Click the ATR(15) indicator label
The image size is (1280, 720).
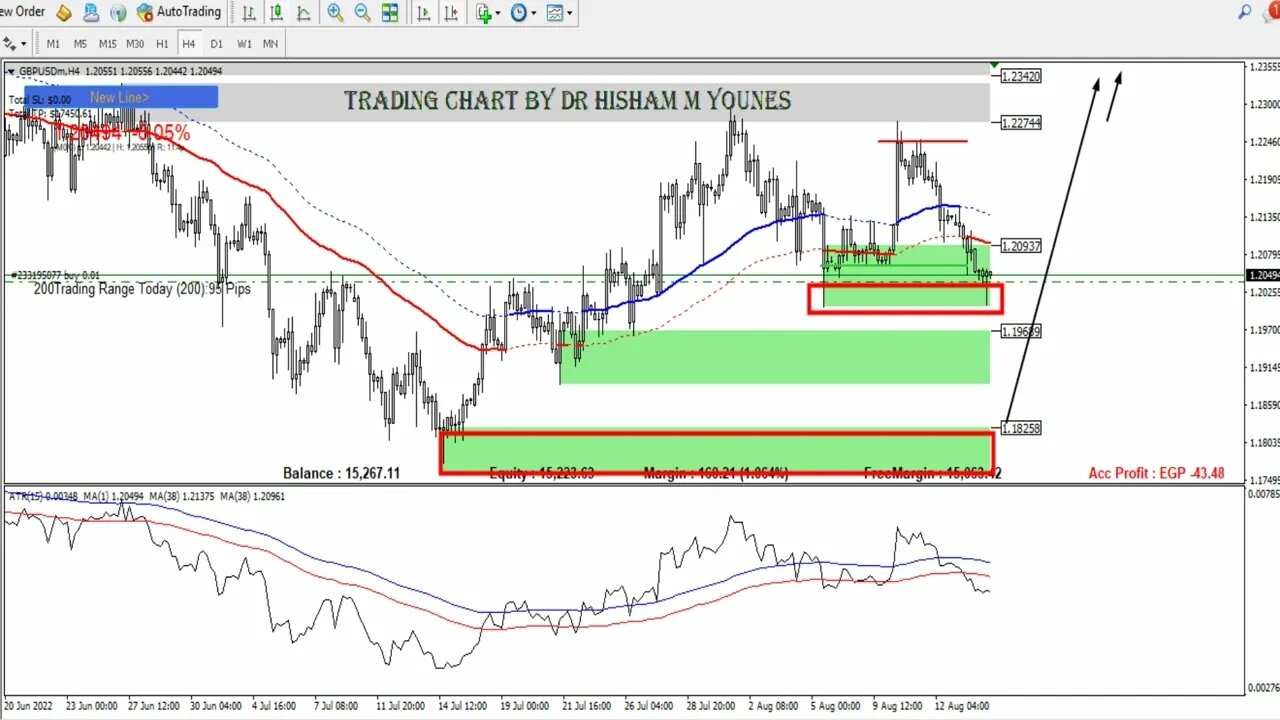point(44,496)
